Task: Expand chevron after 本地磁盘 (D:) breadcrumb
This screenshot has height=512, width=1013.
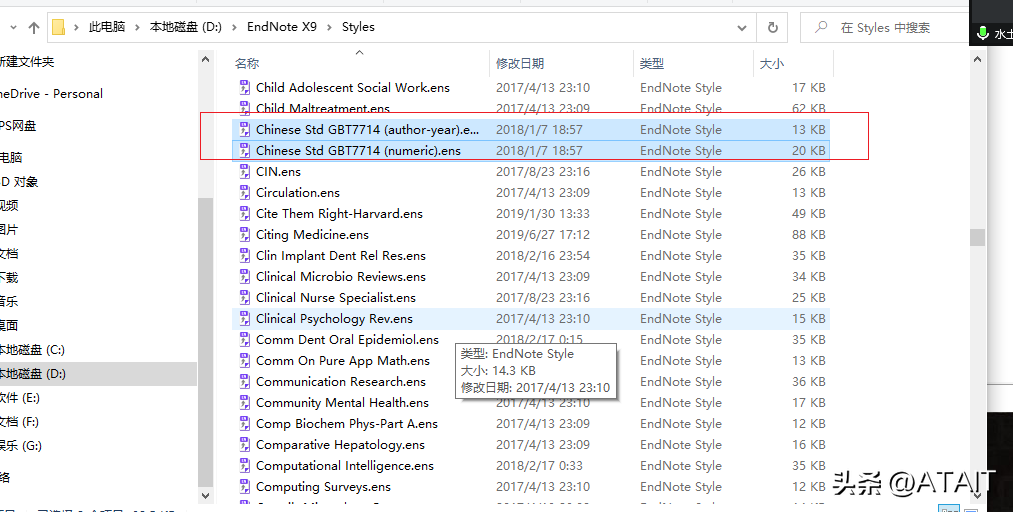Action: (x=235, y=27)
